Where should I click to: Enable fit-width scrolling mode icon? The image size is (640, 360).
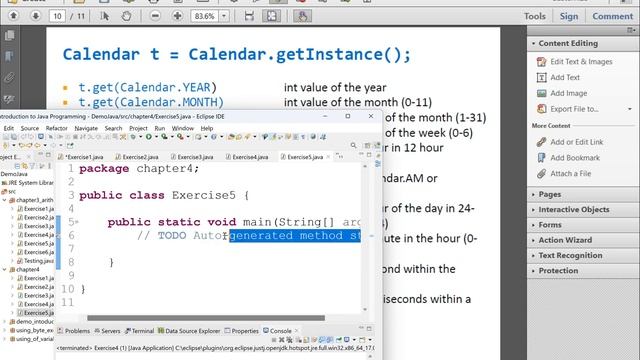pos(249,16)
